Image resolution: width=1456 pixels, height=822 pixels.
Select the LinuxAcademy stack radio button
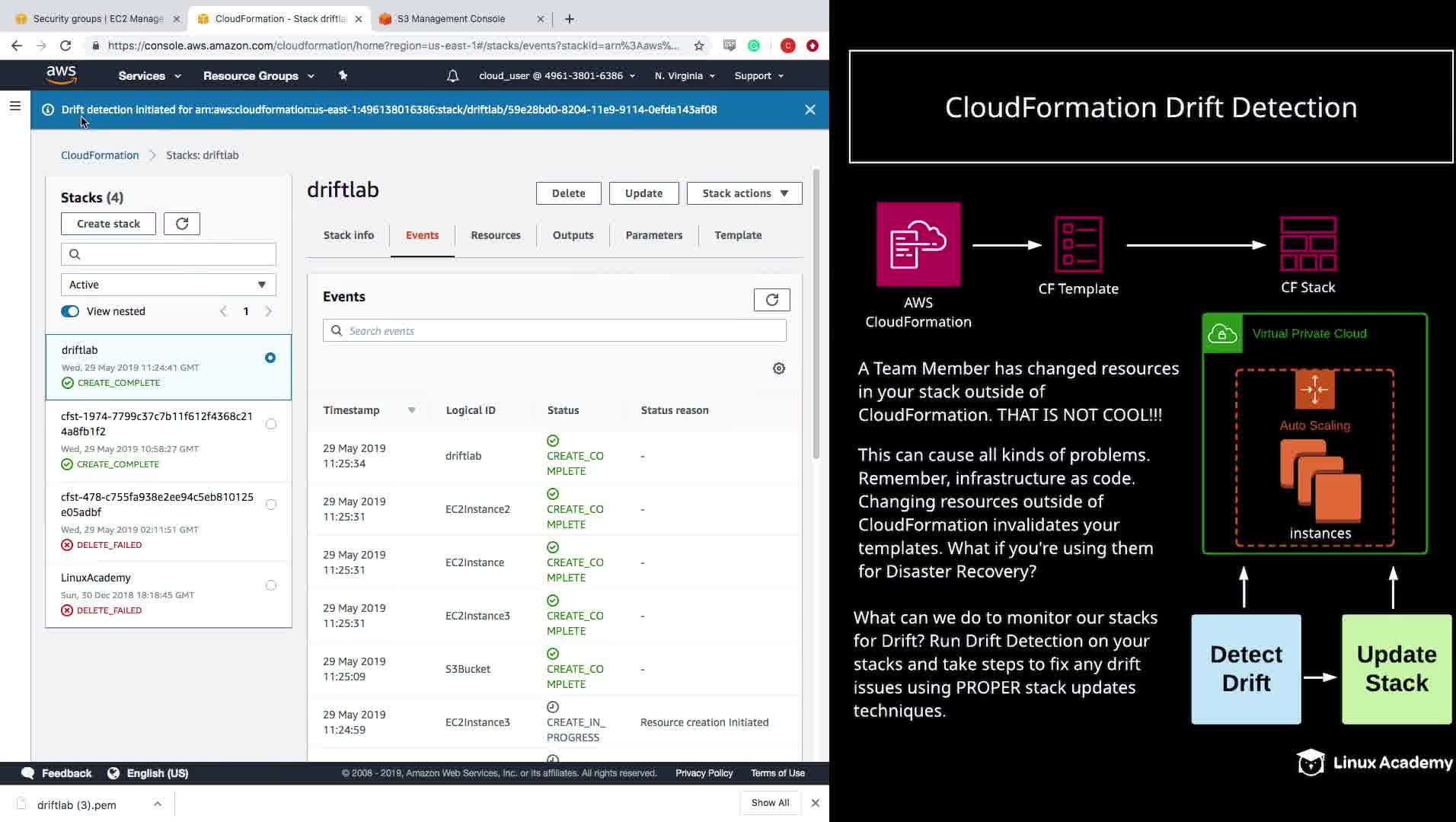pyautogui.click(x=271, y=585)
